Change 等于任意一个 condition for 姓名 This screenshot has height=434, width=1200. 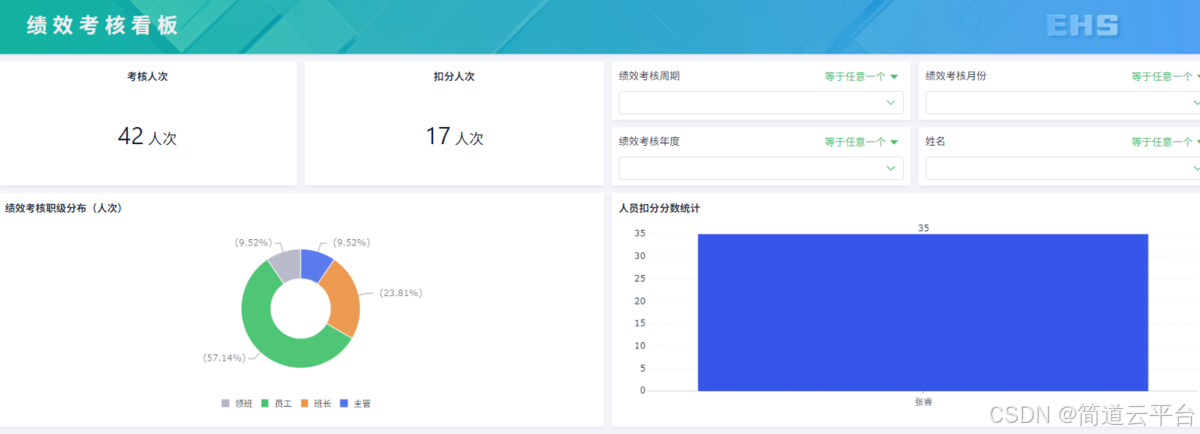click(x=1164, y=142)
